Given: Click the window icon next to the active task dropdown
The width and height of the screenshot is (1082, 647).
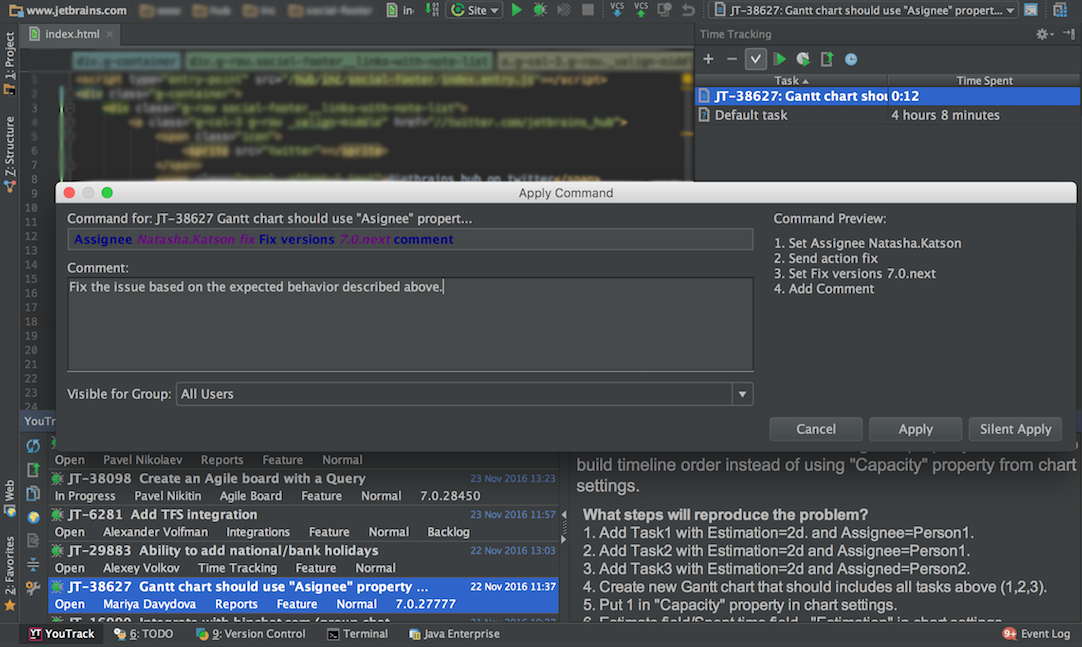Looking at the screenshot, I should (1030, 10).
